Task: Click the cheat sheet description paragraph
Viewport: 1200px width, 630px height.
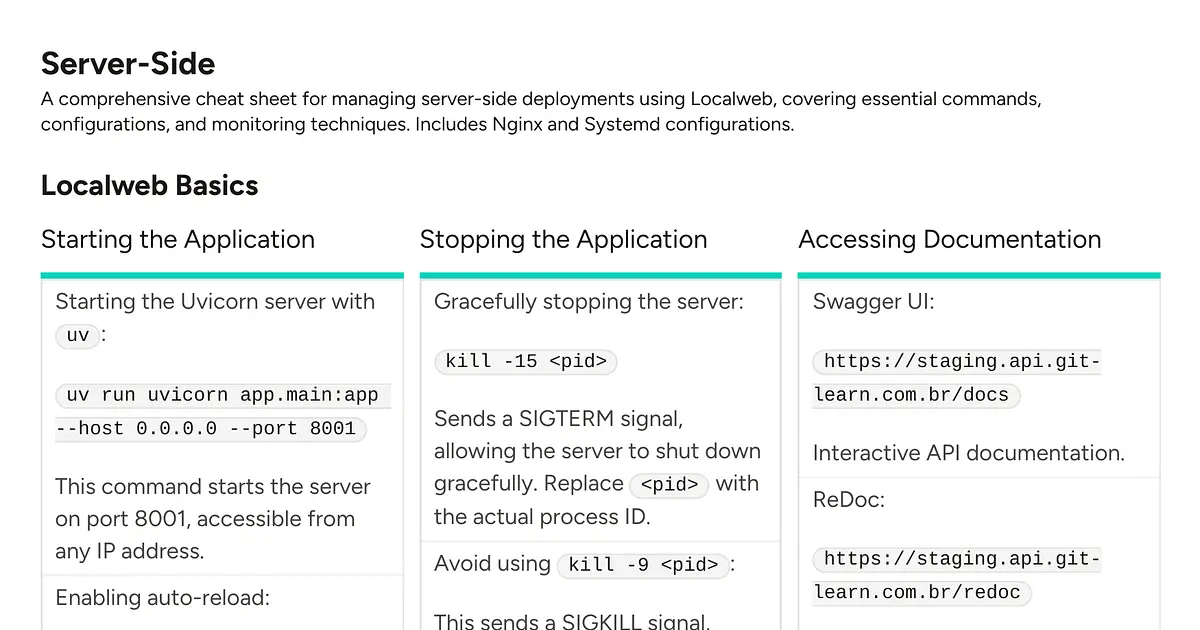Action: tap(540, 111)
